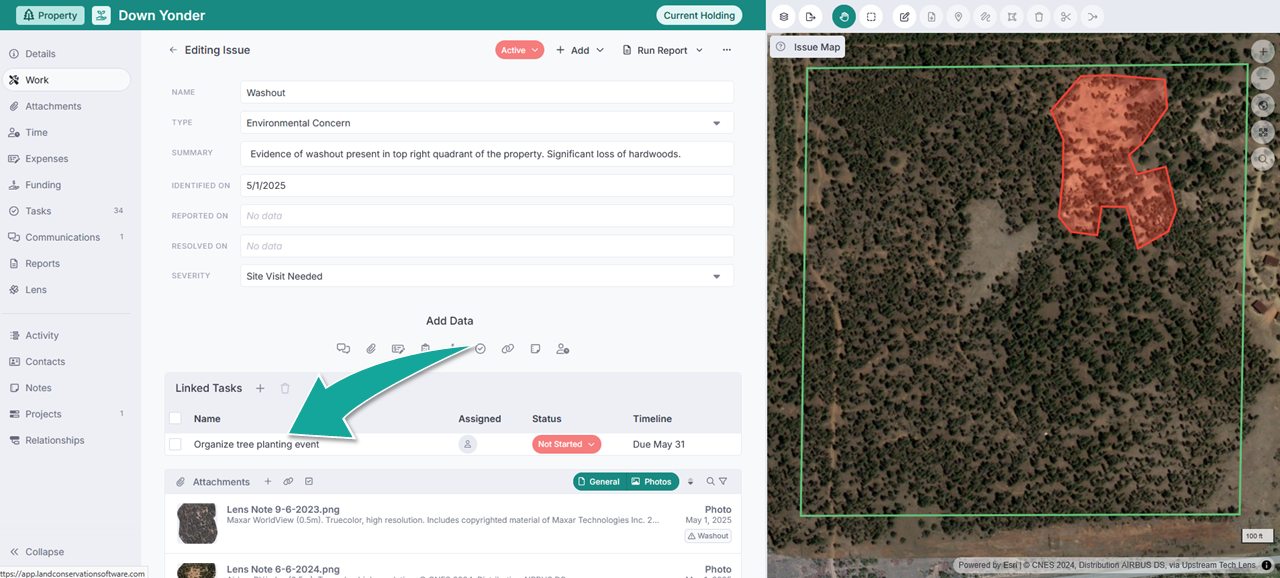Click the Current Holding button
Image resolution: width=1280 pixels, height=578 pixels.
[x=700, y=15]
